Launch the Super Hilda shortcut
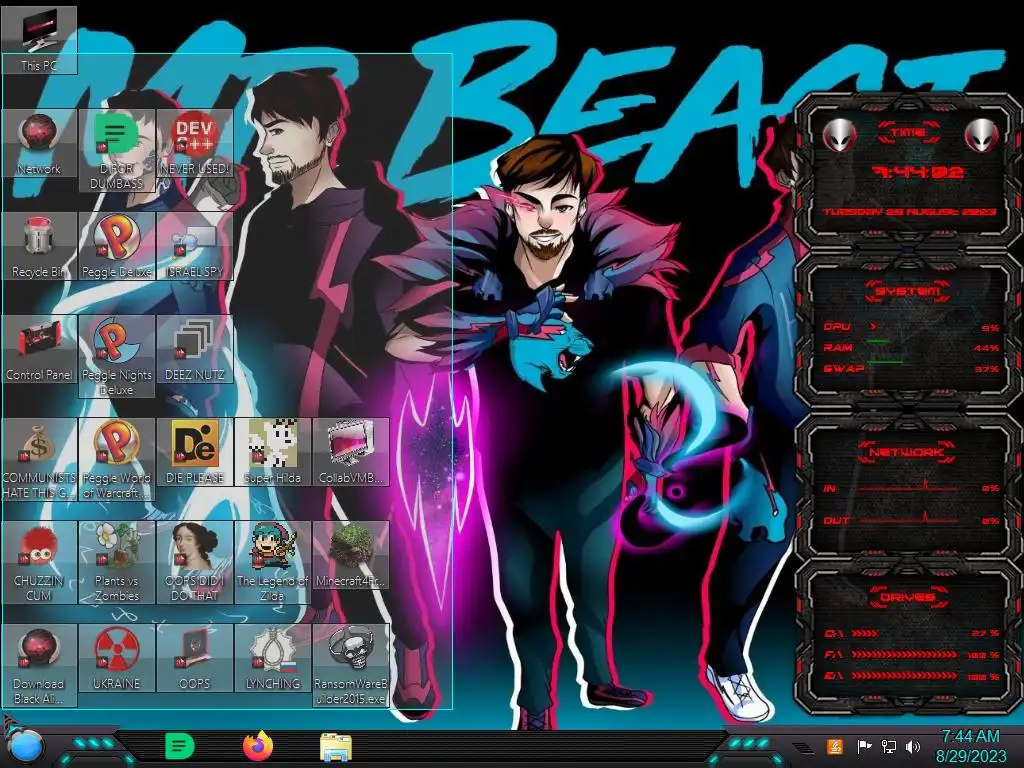 pyautogui.click(x=272, y=452)
